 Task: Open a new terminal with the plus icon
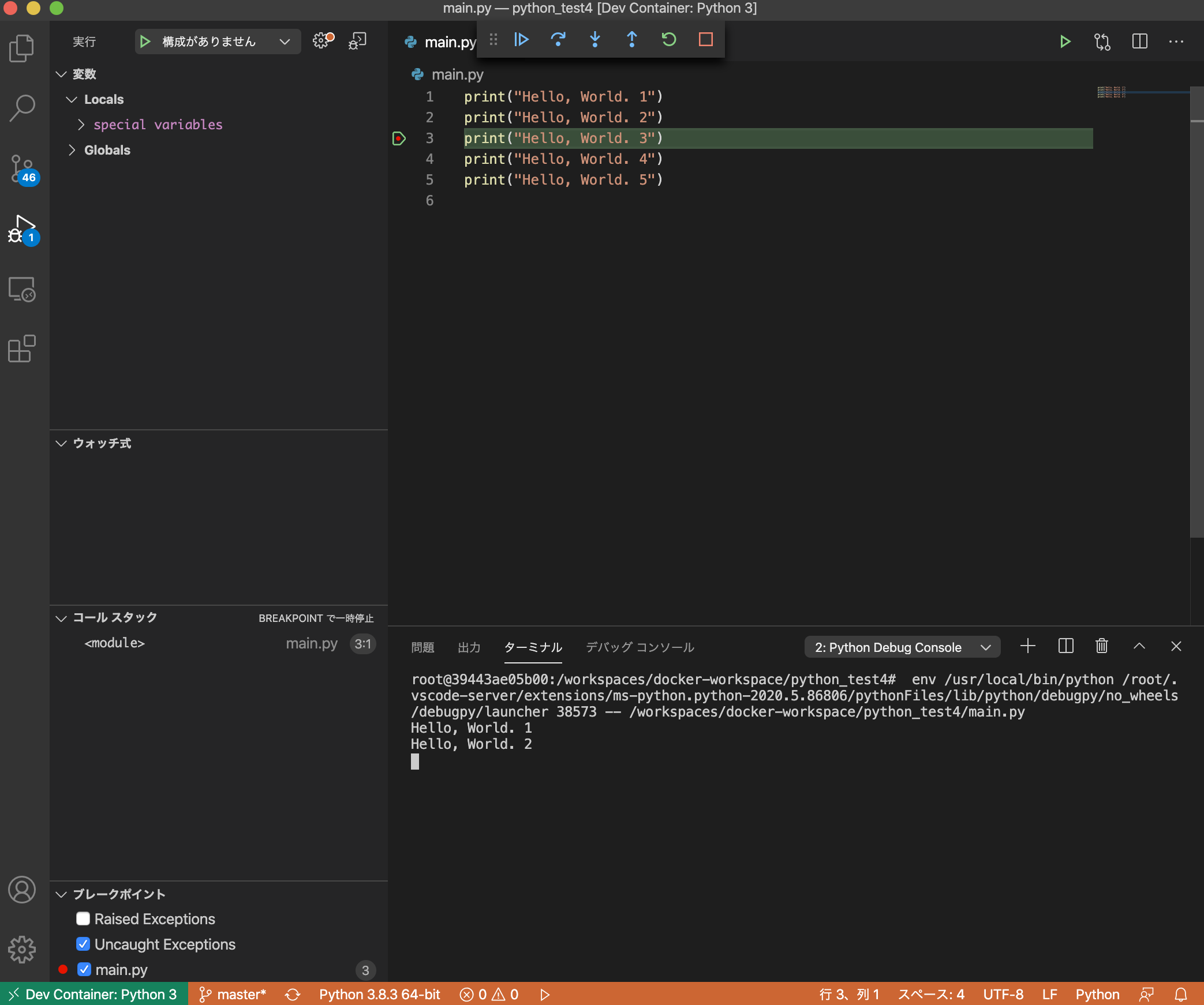(1027, 646)
